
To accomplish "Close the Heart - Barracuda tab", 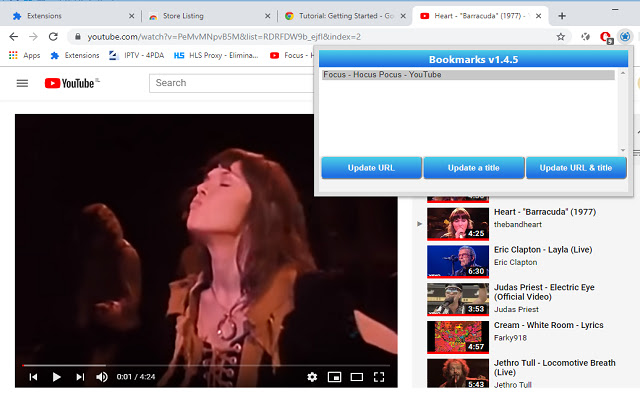I will point(538,16).
